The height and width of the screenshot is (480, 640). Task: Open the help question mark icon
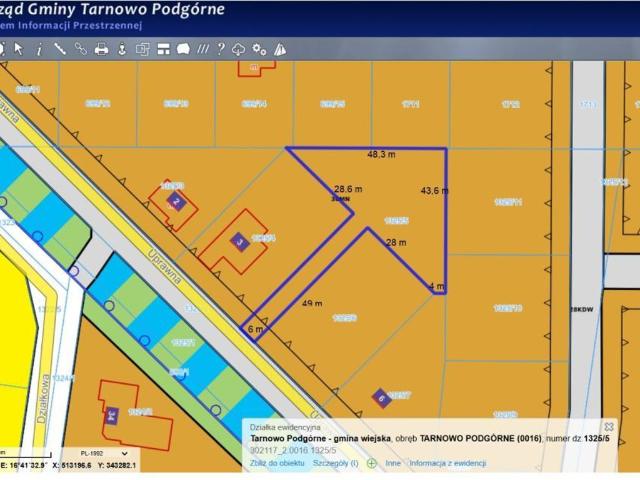[x=220, y=48]
